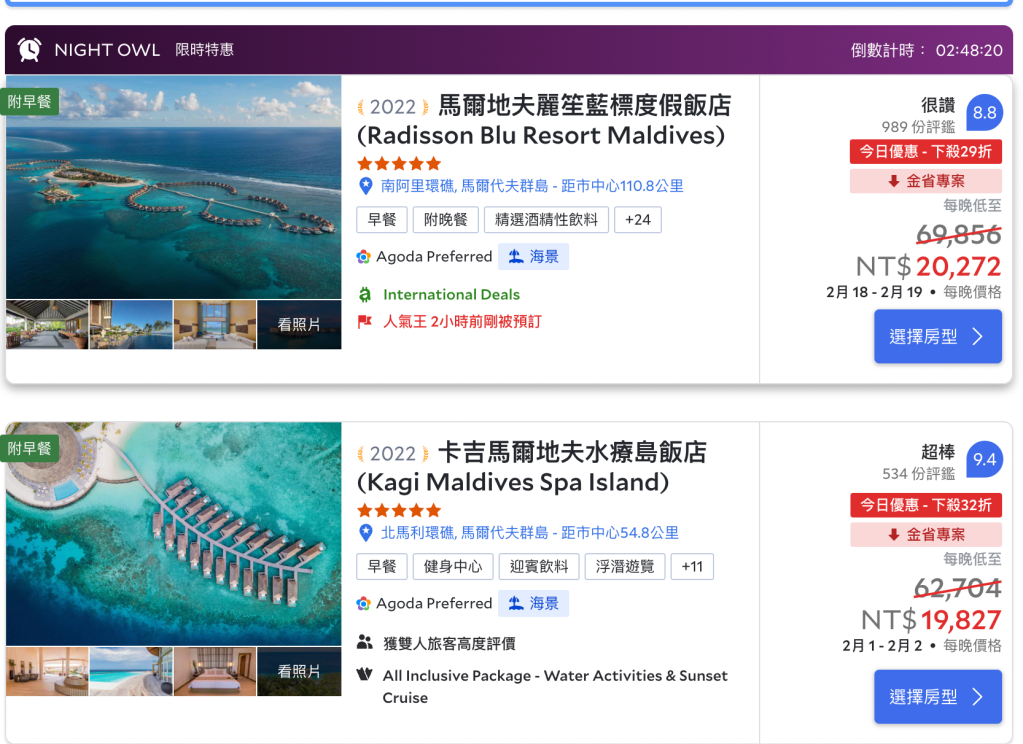Click the couple icon beside 獲雙人旅客高度評價
The height and width of the screenshot is (744, 1023).
coord(365,643)
